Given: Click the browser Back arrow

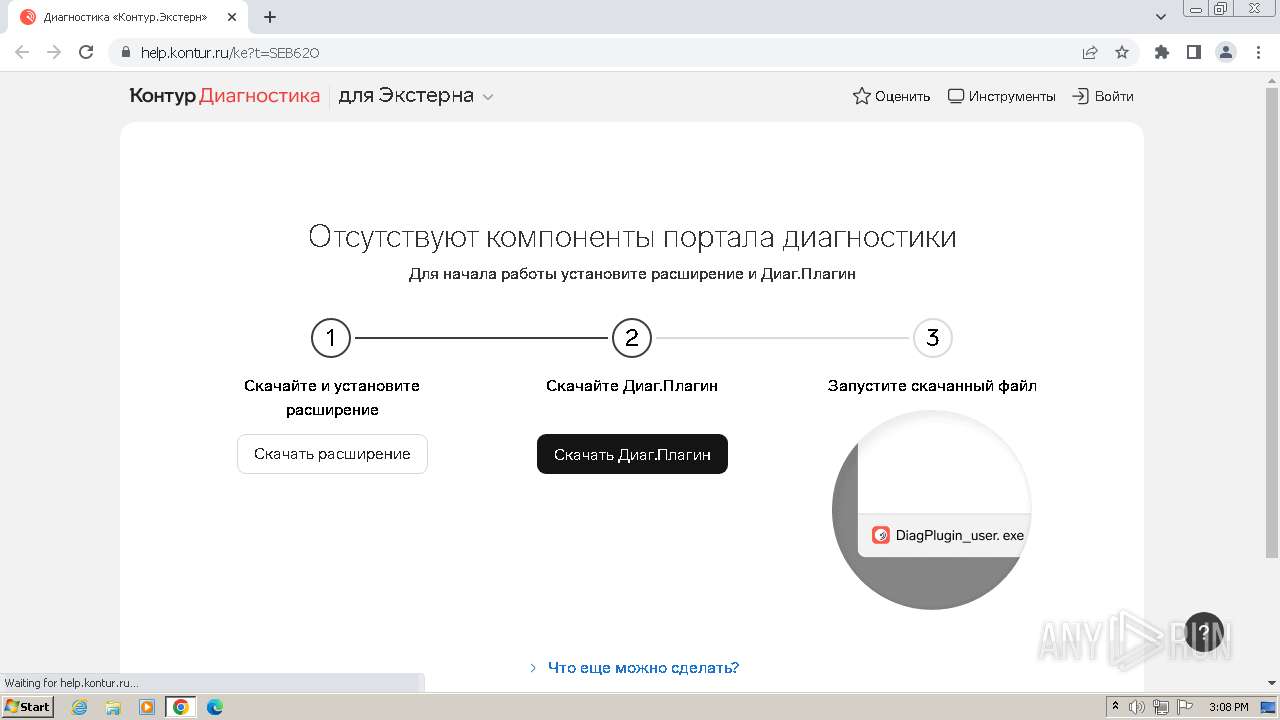Looking at the screenshot, I should pyautogui.click(x=22, y=53).
